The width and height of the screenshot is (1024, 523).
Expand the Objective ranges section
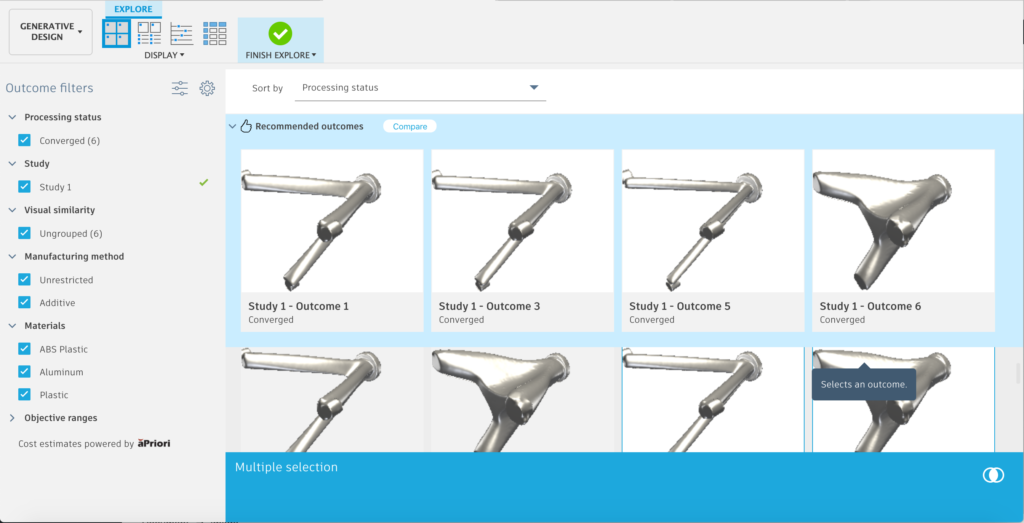[x=12, y=418]
